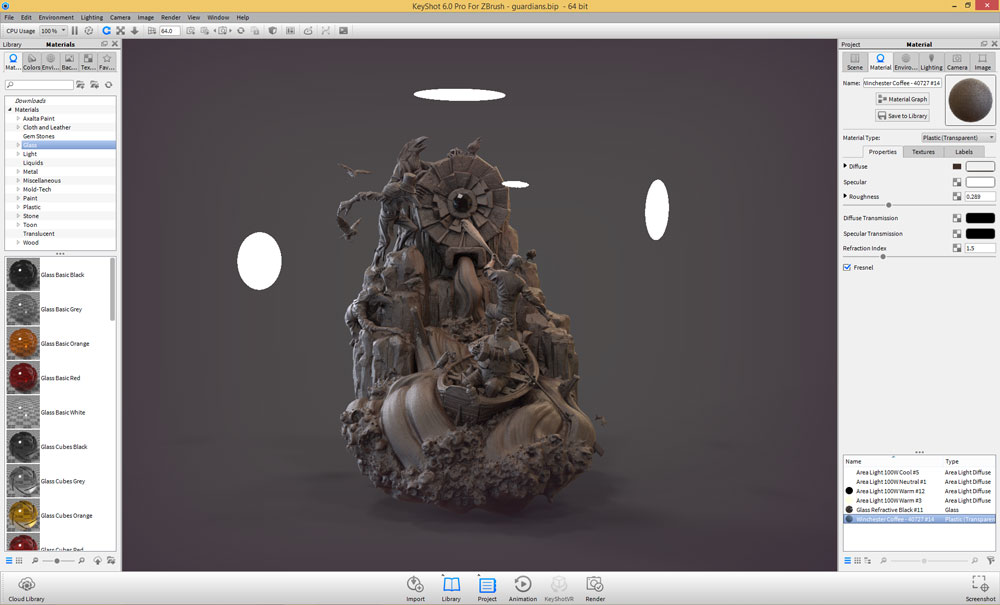
Task: Click the down arrow icon in toolbar
Action: point(135,31)
